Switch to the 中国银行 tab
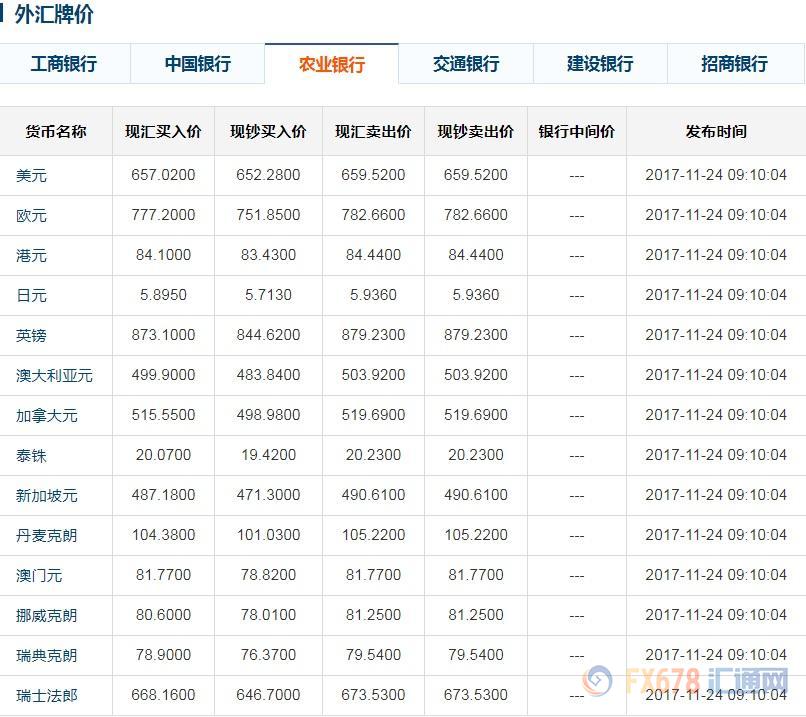Screen dimensions: 806x717 [x=197, y=64]
